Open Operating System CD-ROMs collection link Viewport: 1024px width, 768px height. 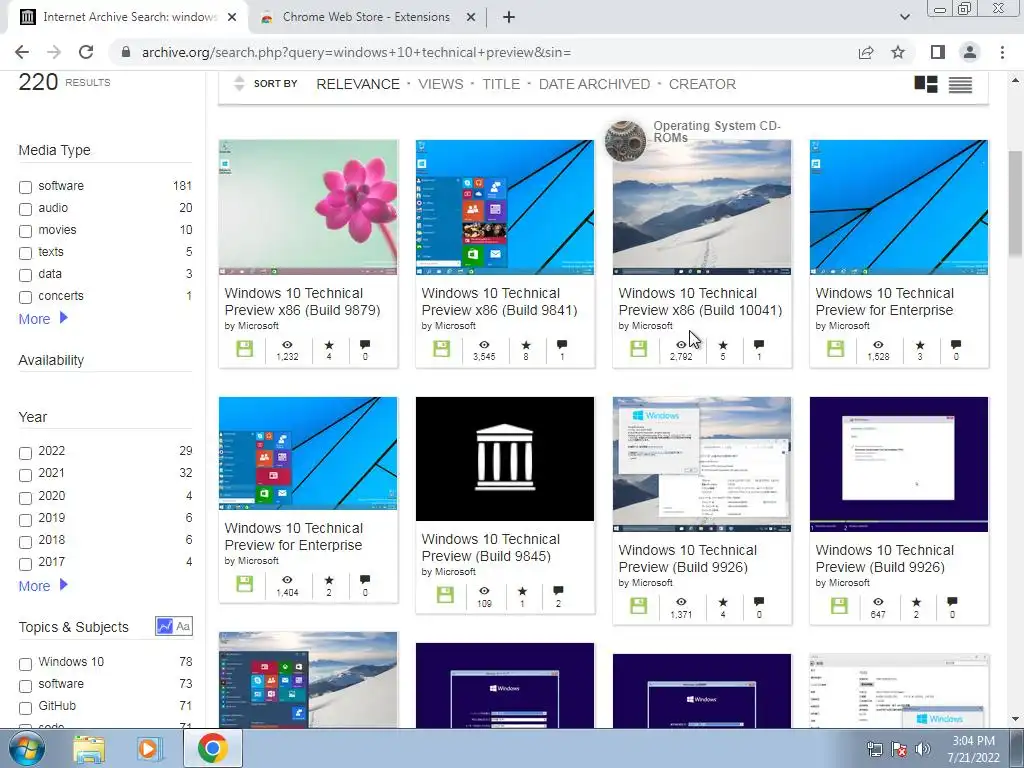[717, 131]
